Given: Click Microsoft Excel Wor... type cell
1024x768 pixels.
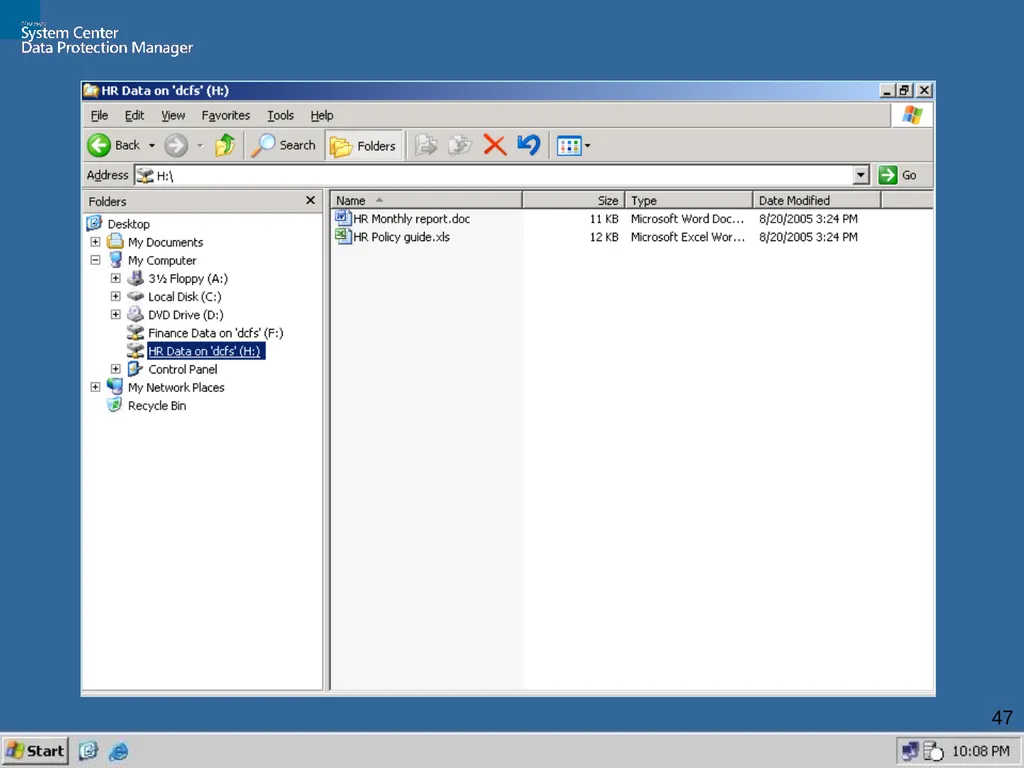Looking at the screenshot, I should (x=688, y=237).
